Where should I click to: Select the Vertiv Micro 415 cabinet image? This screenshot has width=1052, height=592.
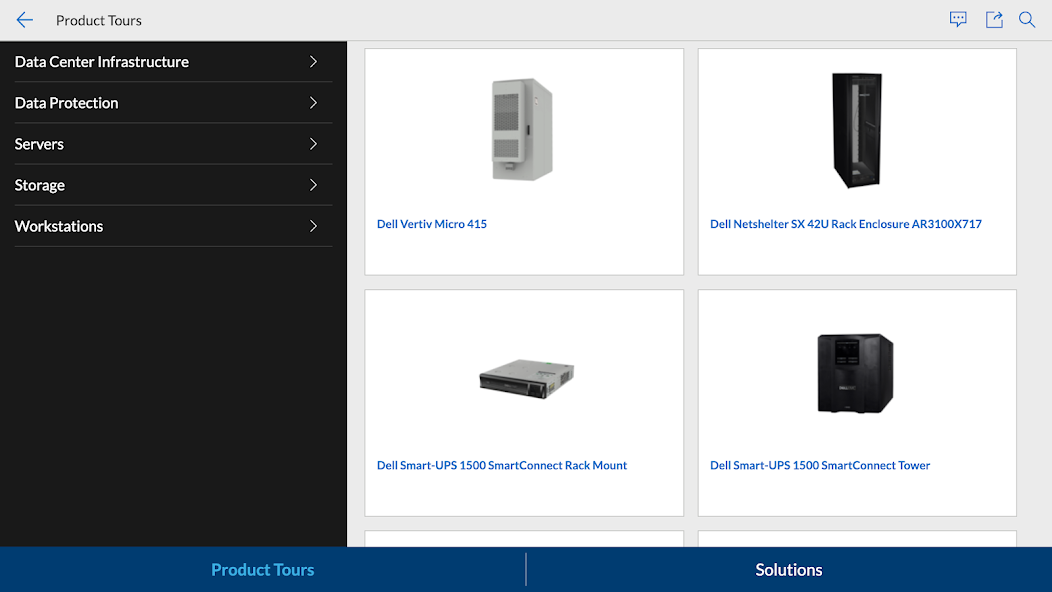[523, 129]
